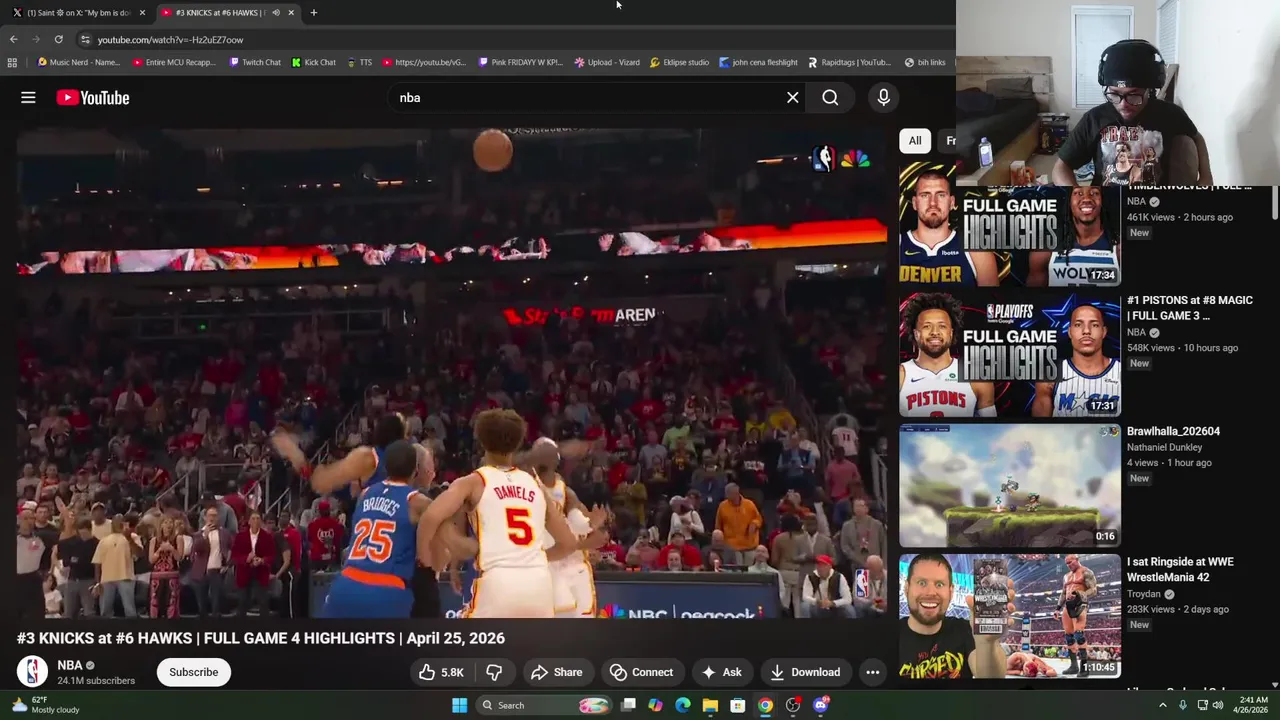Open NBA channel name link

point(70,665)
